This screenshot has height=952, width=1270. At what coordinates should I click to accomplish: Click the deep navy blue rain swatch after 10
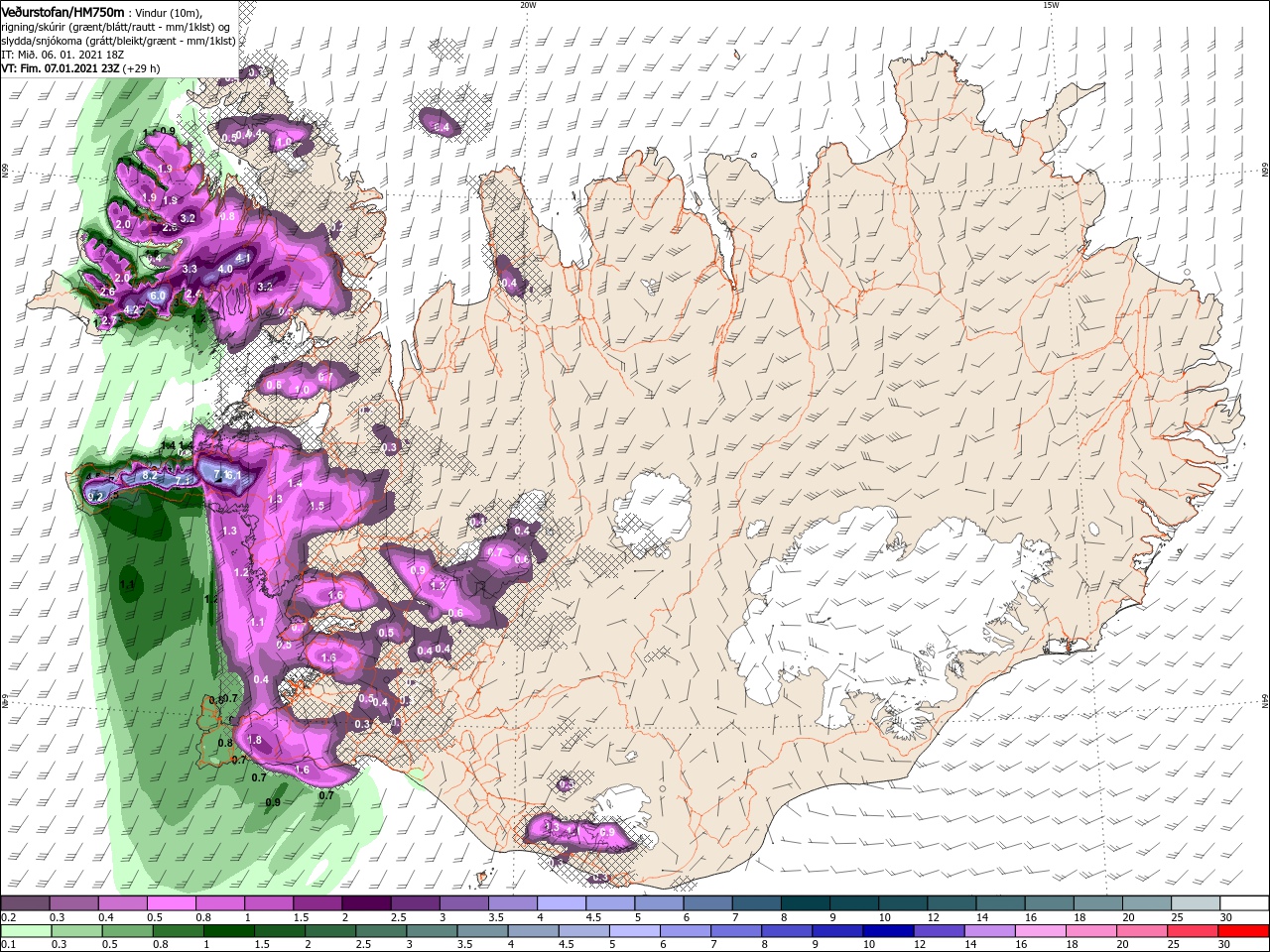coord(888,931)
